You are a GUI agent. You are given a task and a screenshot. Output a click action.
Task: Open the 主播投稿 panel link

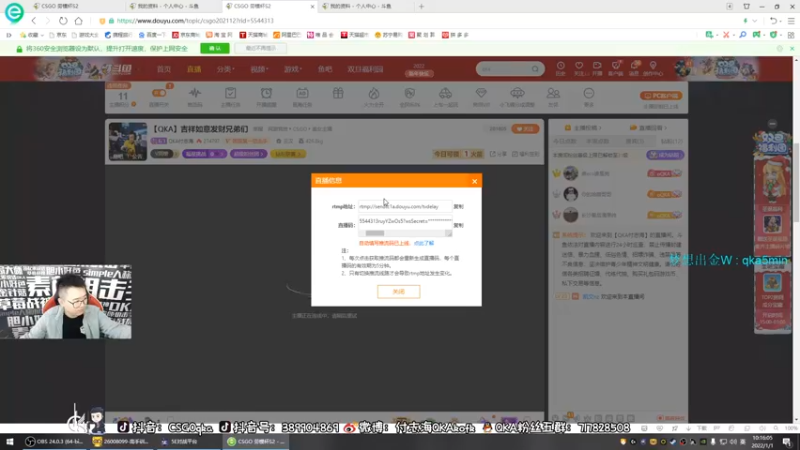583,128
